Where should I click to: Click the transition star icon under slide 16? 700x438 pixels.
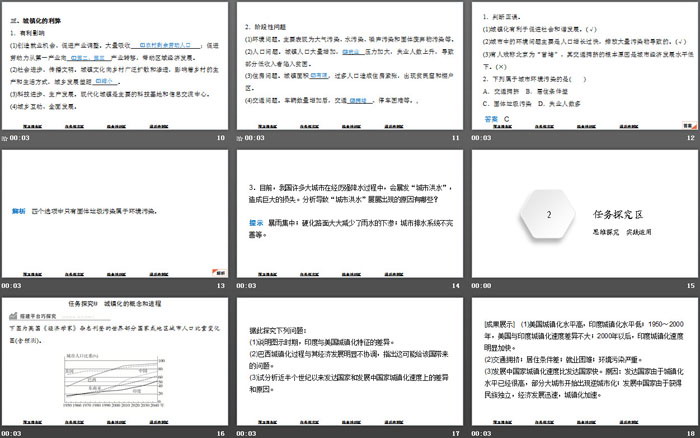pyautogui.click(x=5, y=431)
